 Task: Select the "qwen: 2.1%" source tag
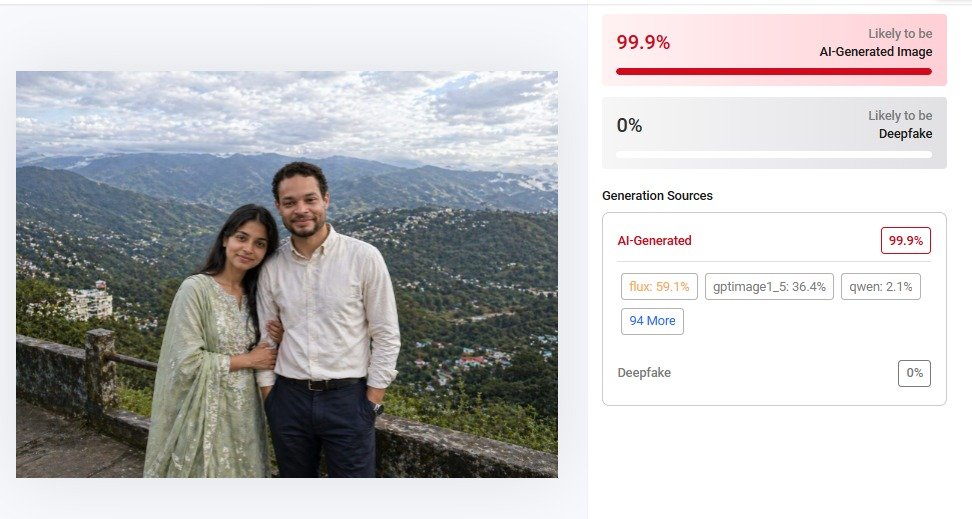coord(880,287)
